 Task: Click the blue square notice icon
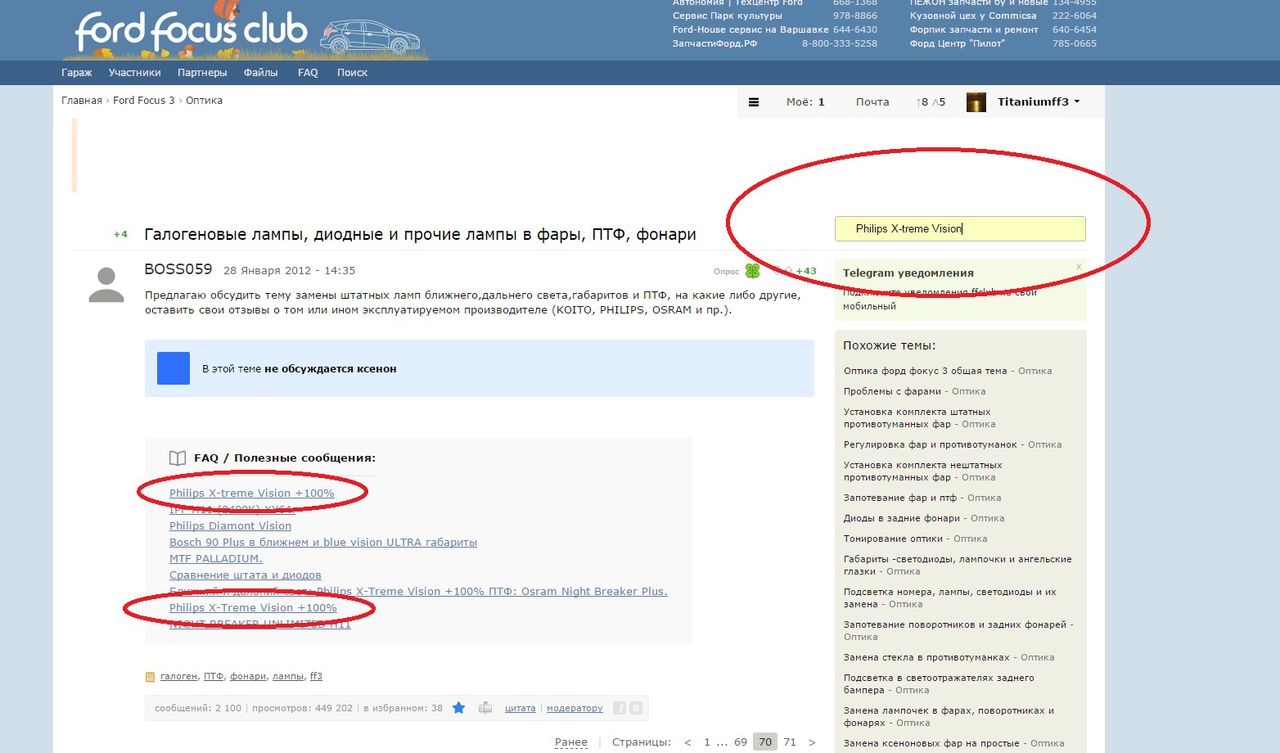(x=173, y=368)
